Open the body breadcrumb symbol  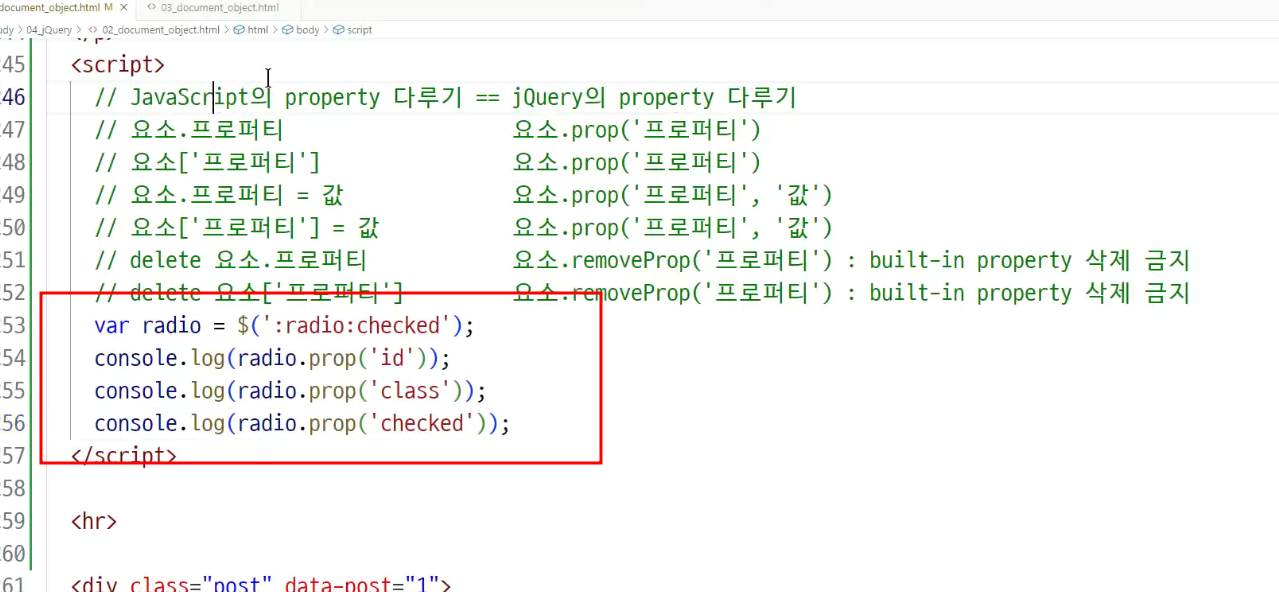click(x=308, y=30)
